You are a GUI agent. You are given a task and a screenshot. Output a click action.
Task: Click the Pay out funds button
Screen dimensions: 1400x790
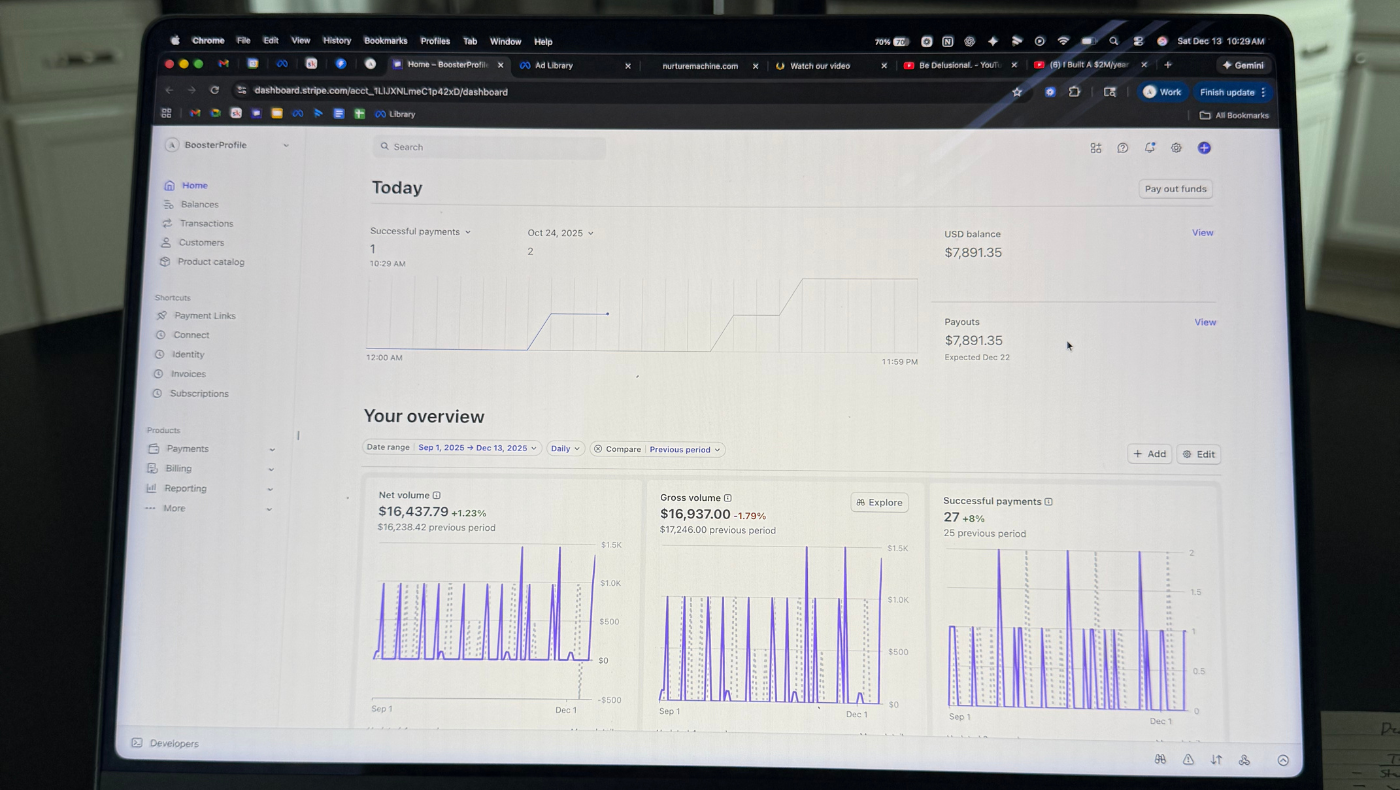click(1175, 189)
